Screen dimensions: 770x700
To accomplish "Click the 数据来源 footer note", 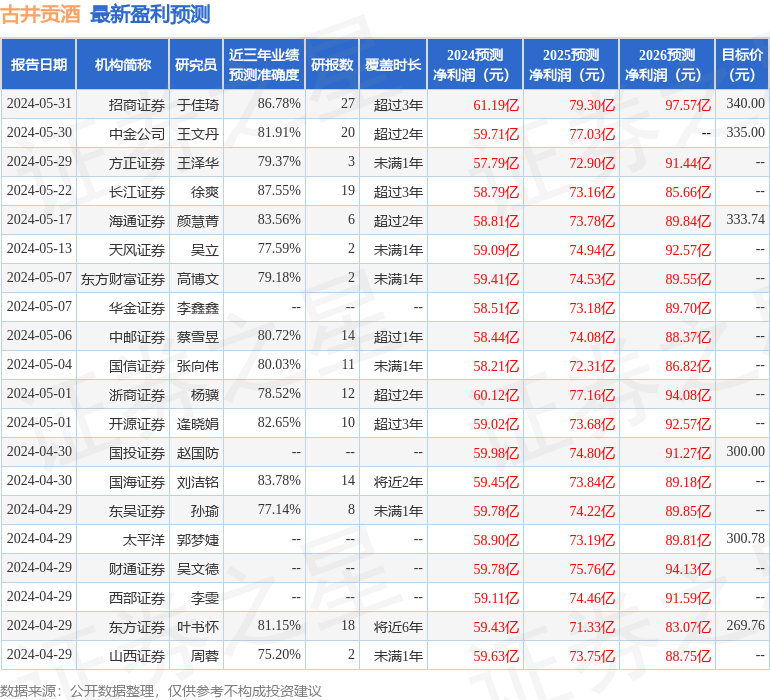I will [x=161, y=691].
